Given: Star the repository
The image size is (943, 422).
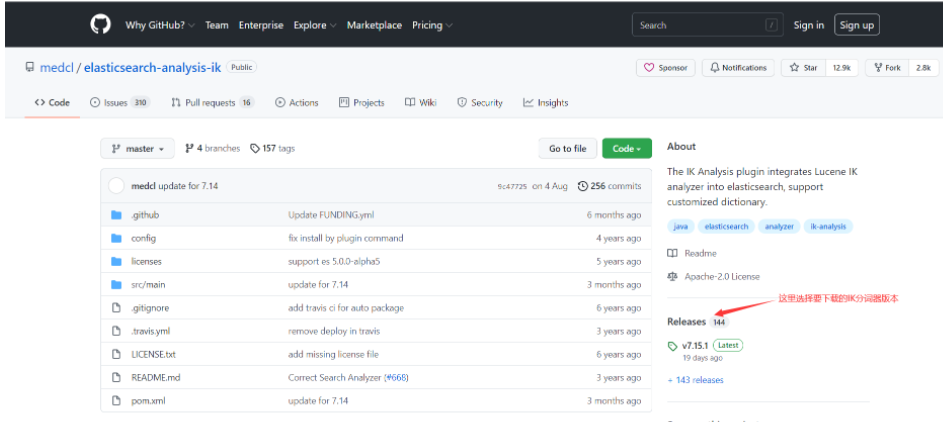Looking at the screenshot, I should (x=803, y=68).
